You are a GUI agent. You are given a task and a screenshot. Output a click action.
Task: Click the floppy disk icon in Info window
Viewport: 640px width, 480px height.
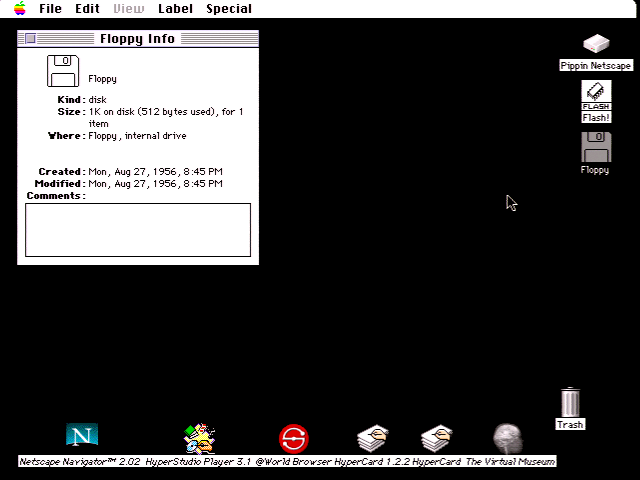point(63,71)
